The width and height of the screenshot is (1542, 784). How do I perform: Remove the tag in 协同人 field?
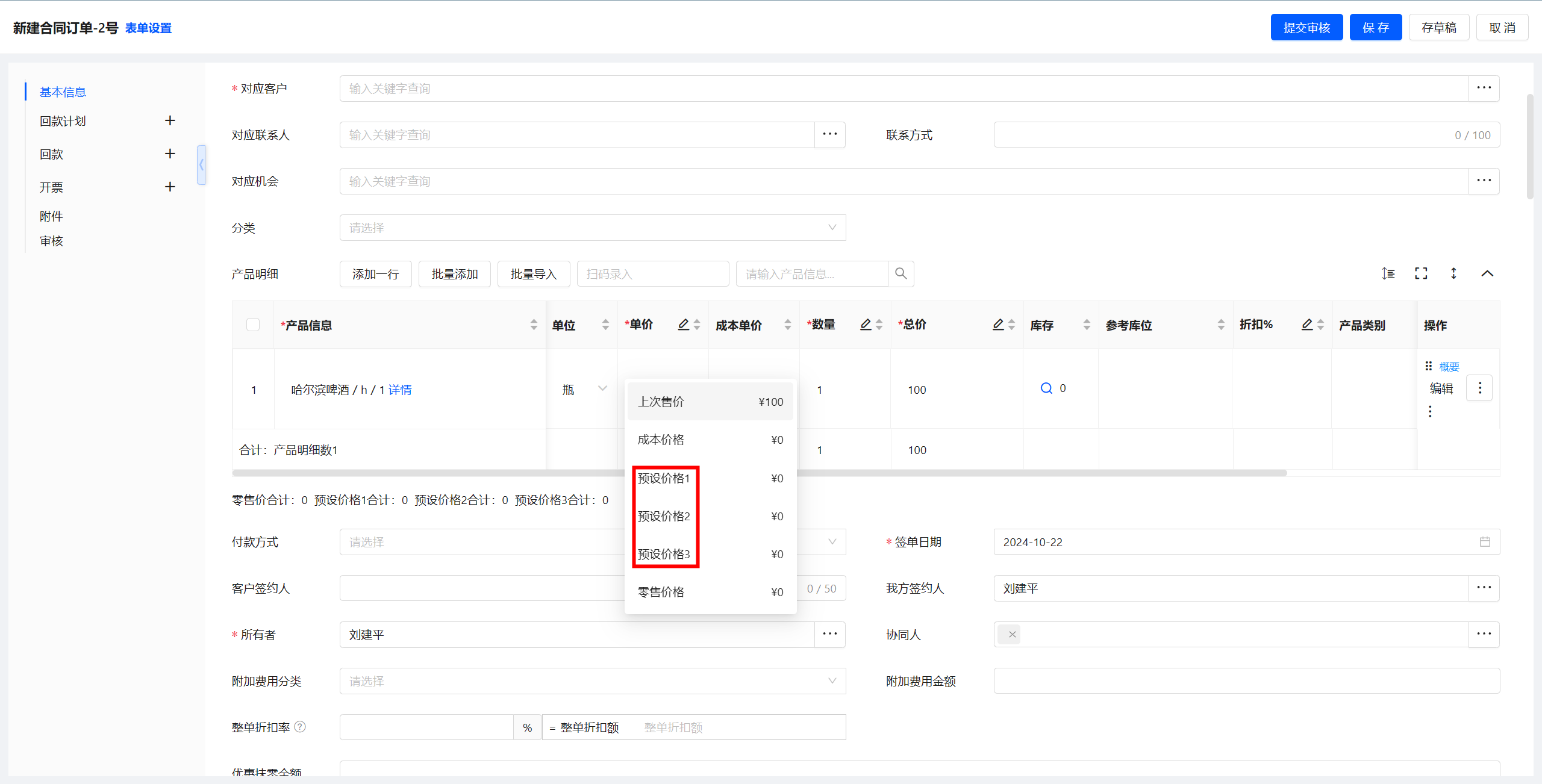[1012, 634]
